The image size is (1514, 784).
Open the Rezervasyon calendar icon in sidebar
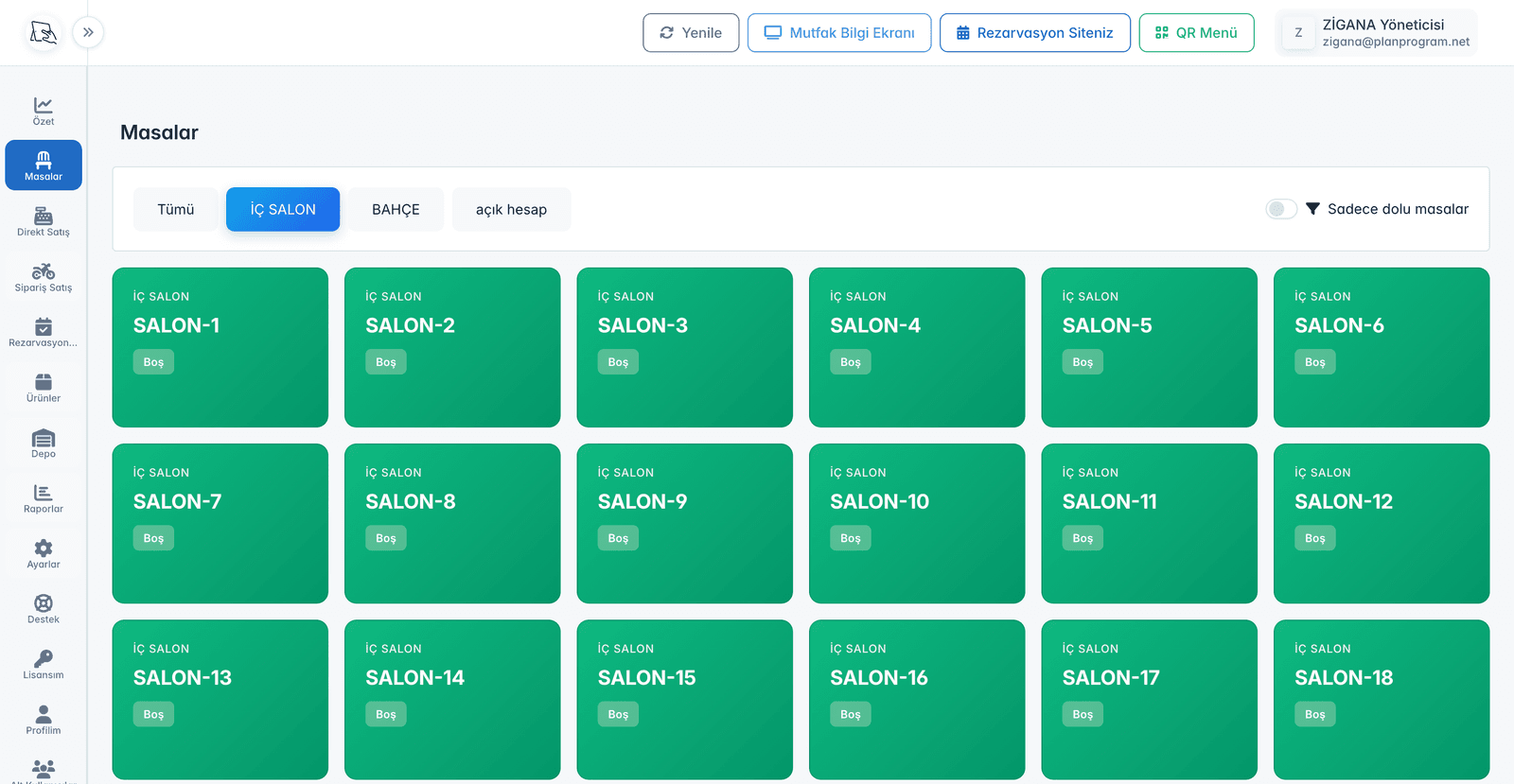44,326
